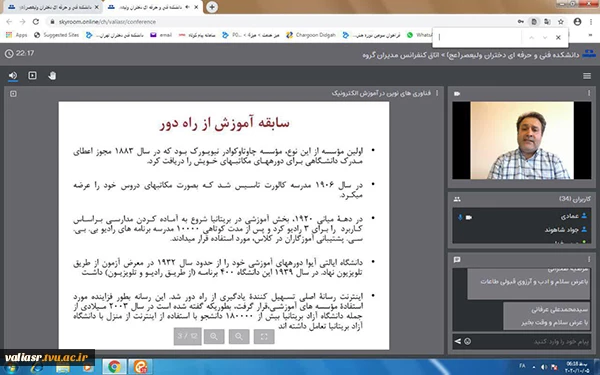This screenshot has width=600, height=375.
Task: Close the second Chrome tab
Action: tap(196, 7)
